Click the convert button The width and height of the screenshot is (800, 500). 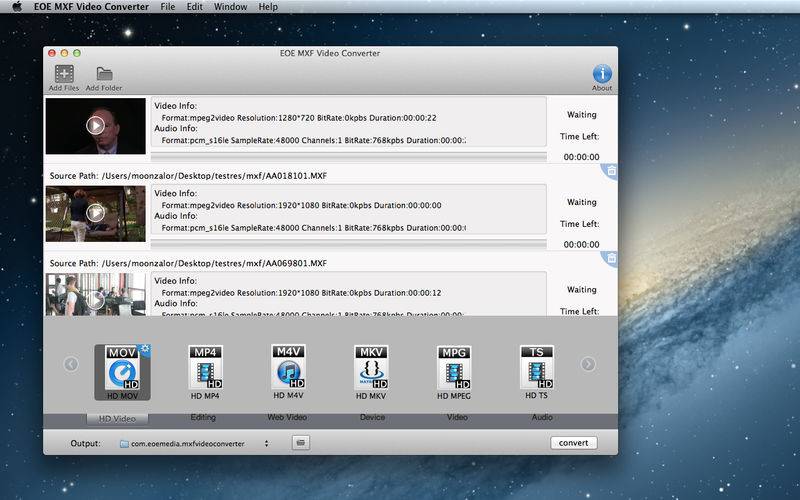pos(573,443)
